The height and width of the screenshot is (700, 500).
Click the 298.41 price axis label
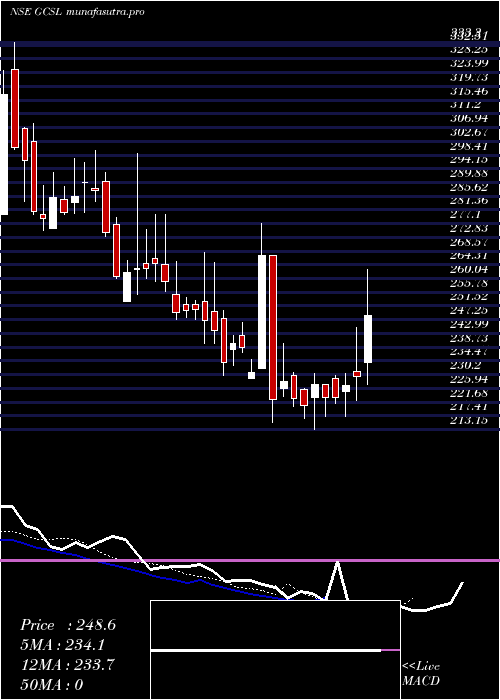coord(469,146)
